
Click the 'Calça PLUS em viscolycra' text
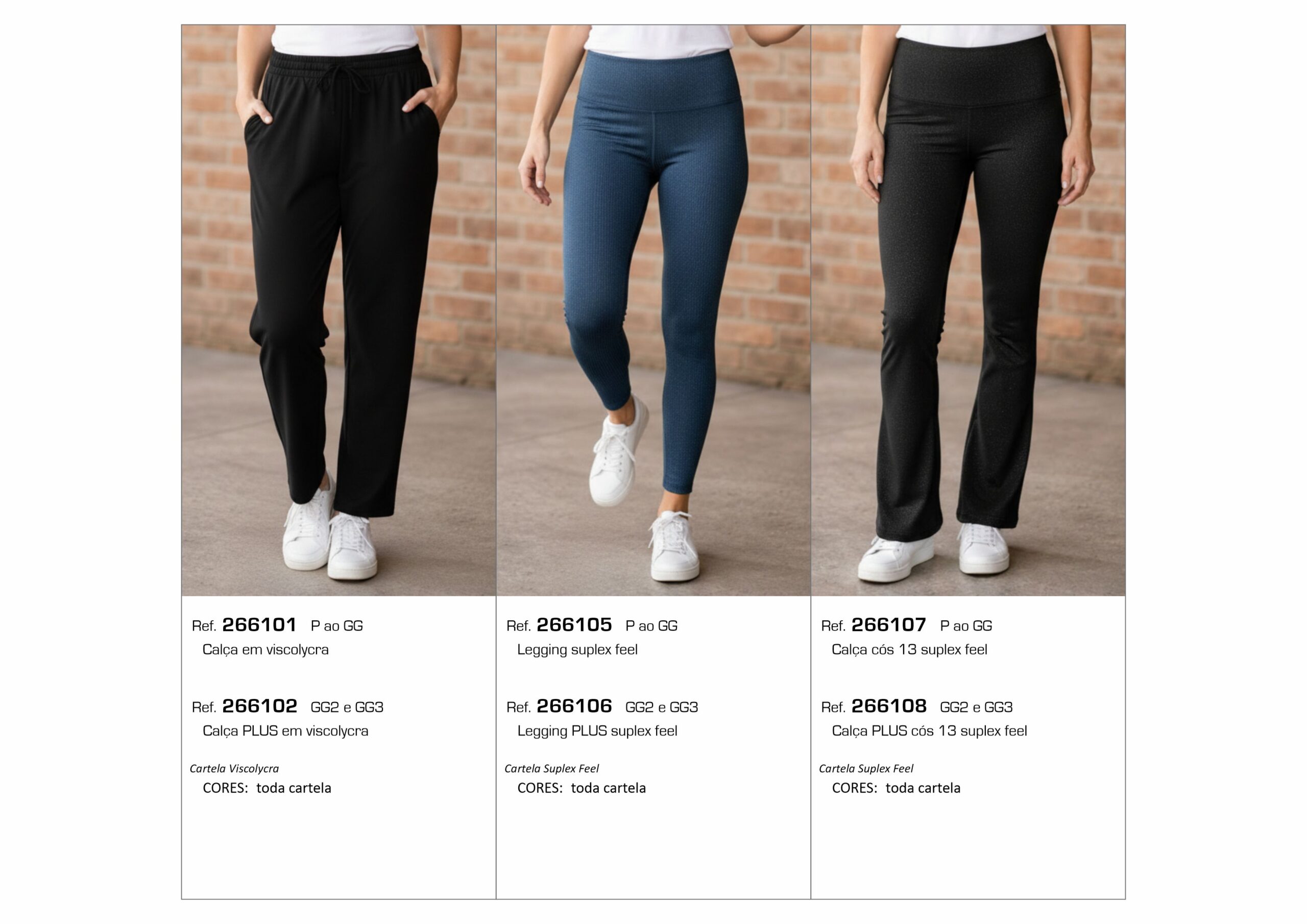(x=286, y=731)
